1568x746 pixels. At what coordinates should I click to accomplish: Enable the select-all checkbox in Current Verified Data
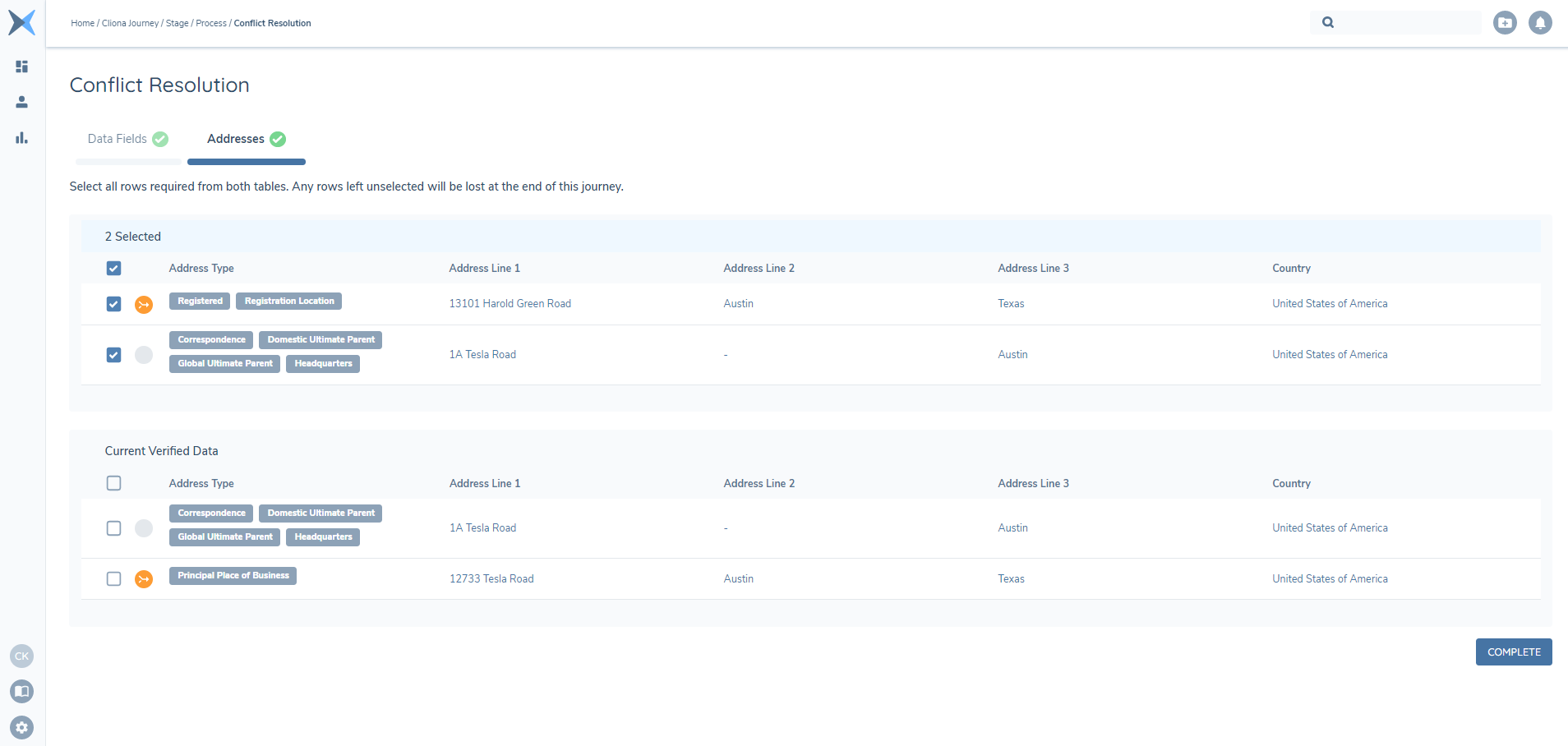click(x=113, y=483)
